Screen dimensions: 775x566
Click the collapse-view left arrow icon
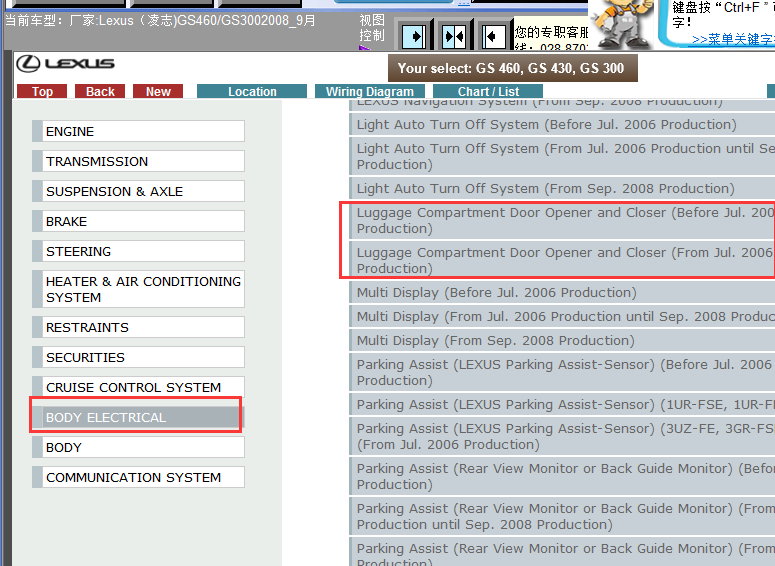(x=494, y=36)
